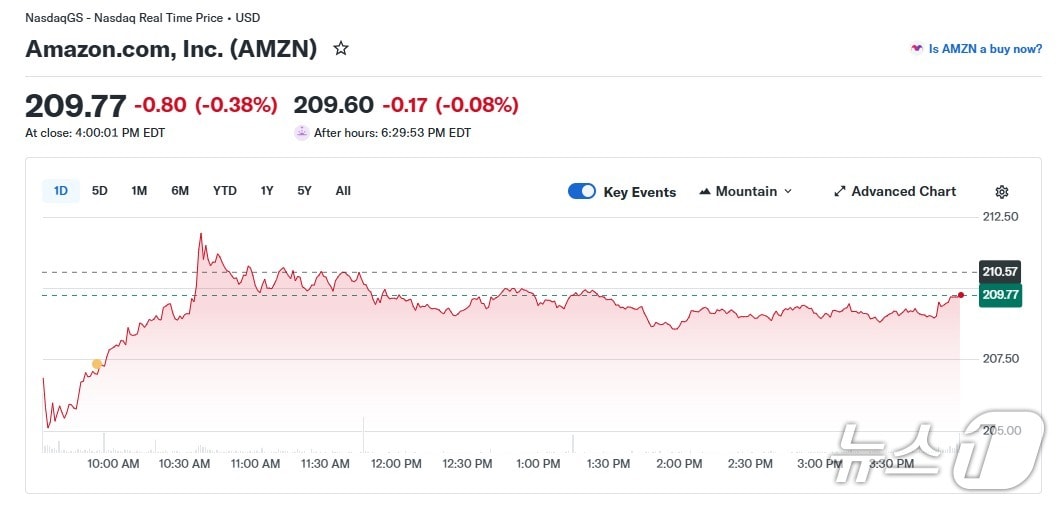Choose the YTD range tab
Viewport: 1061px width, 506px height.
tap(225, 190)
